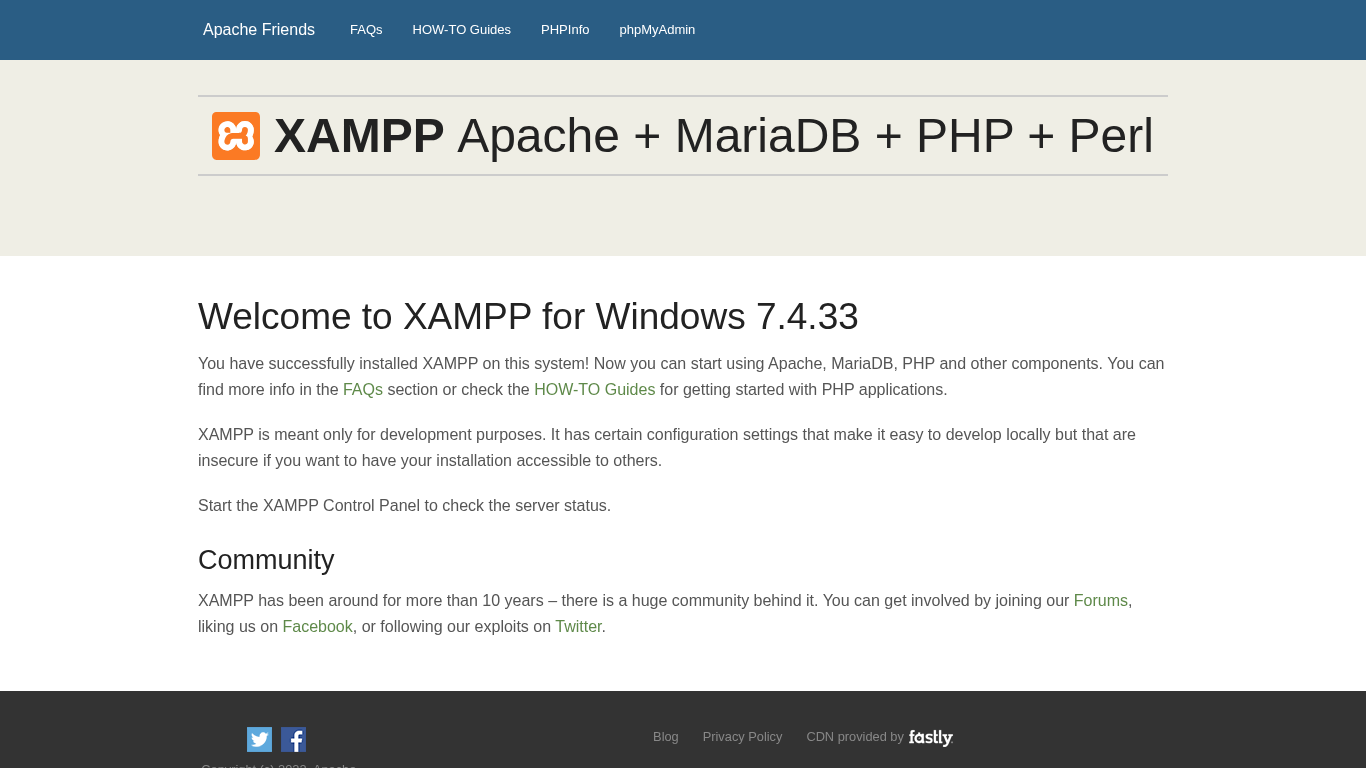Open the HOW-TO Guides link in the paragraph
Viewport: 1366px width, 768px height.
coord(594,390)
